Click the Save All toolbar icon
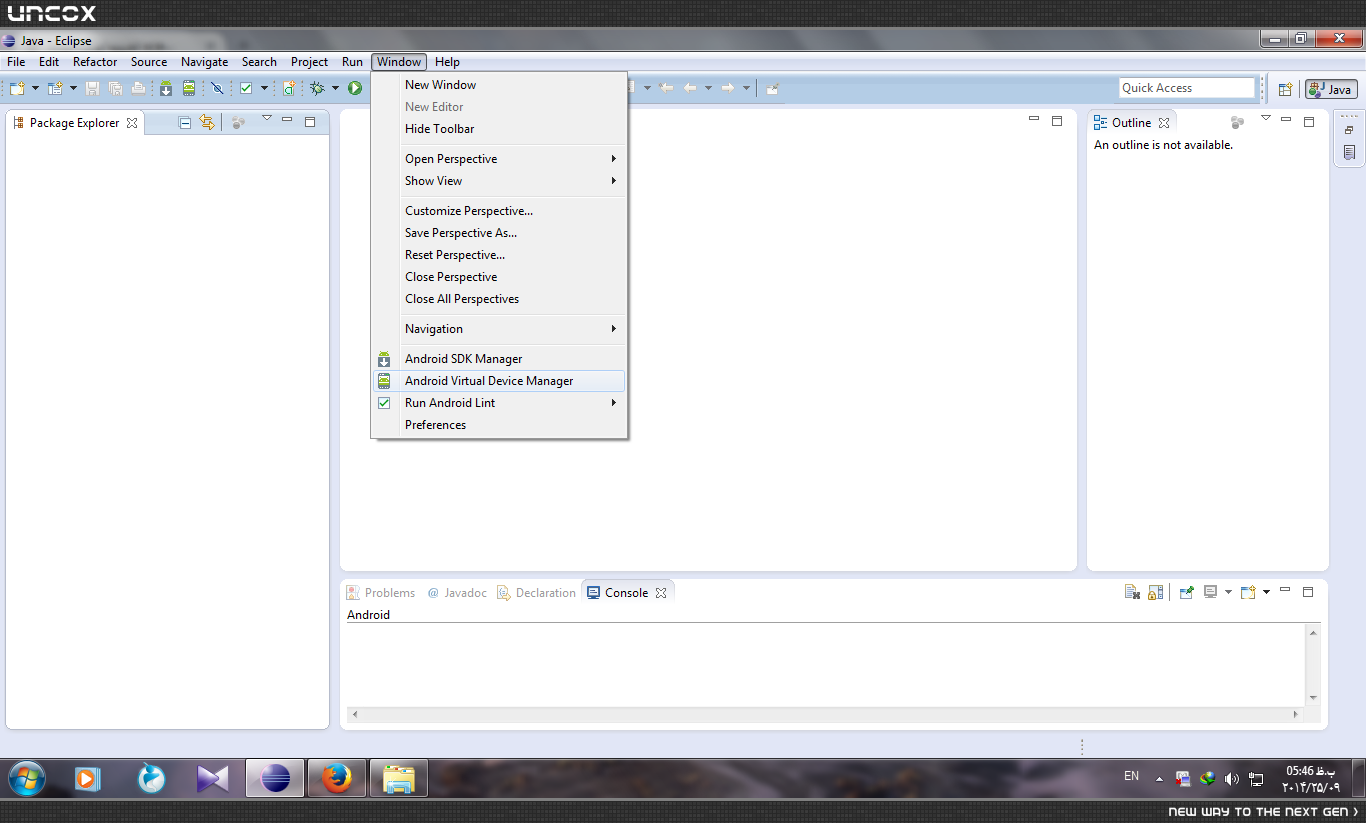 (115, 88)
